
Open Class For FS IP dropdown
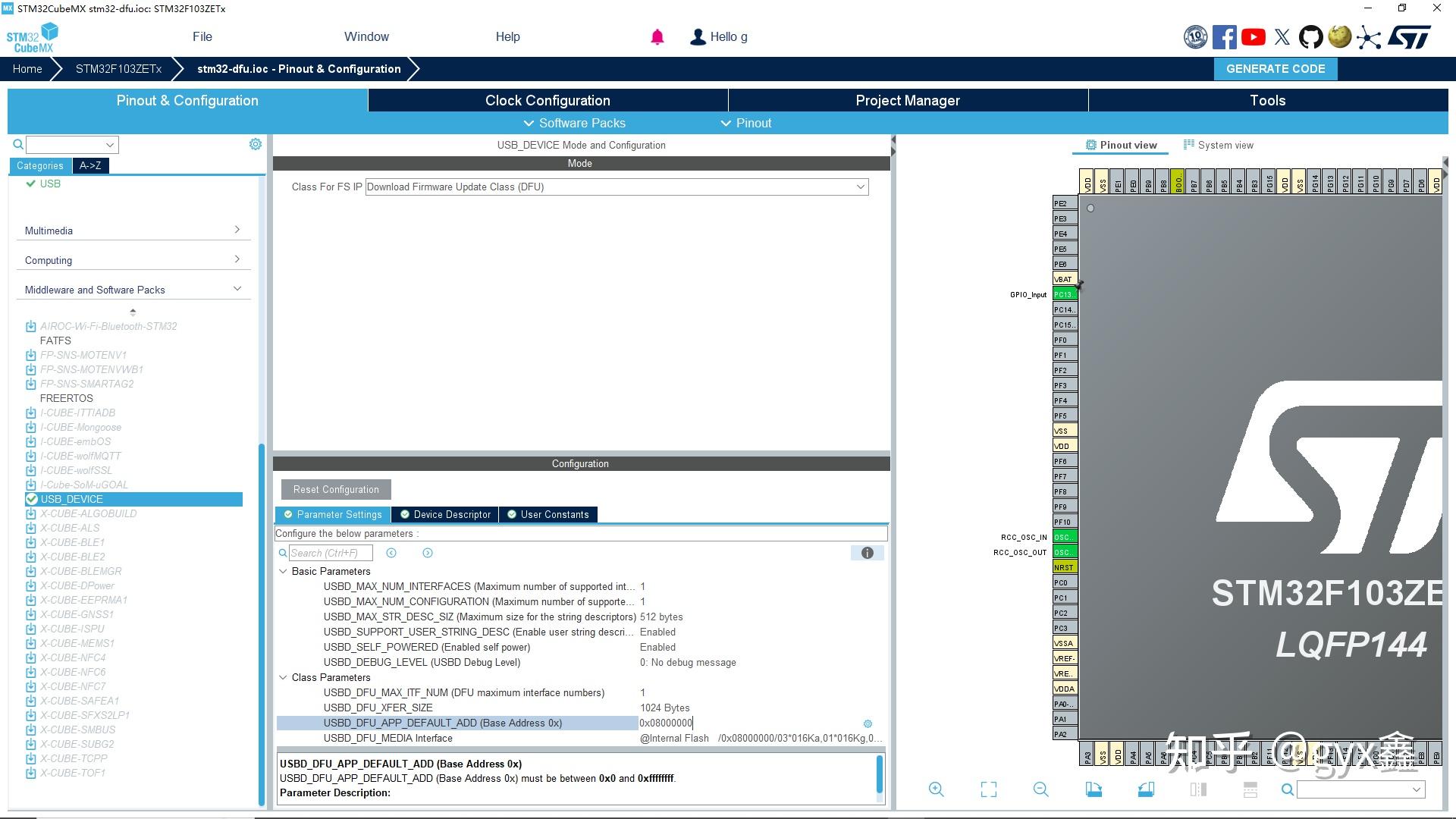861,187
